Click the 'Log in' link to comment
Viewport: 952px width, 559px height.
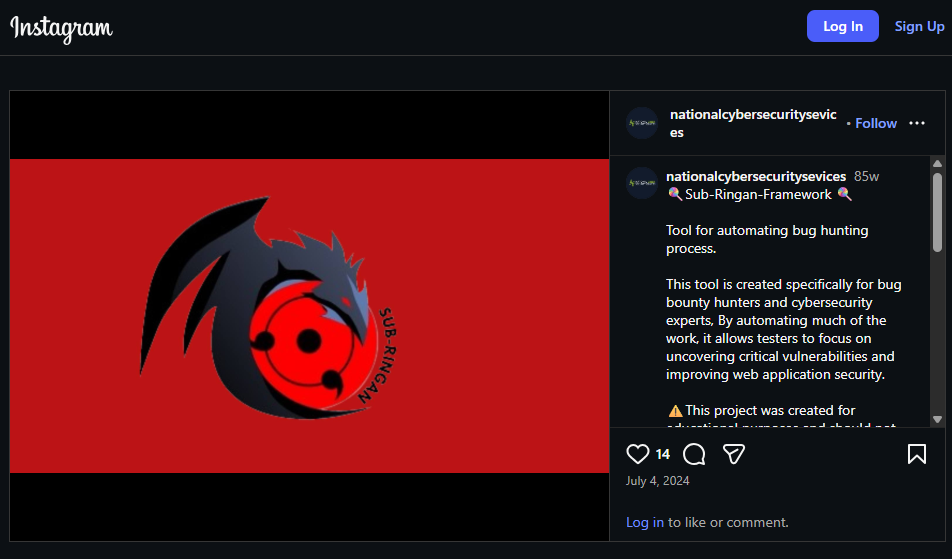(x=645, y=523)
